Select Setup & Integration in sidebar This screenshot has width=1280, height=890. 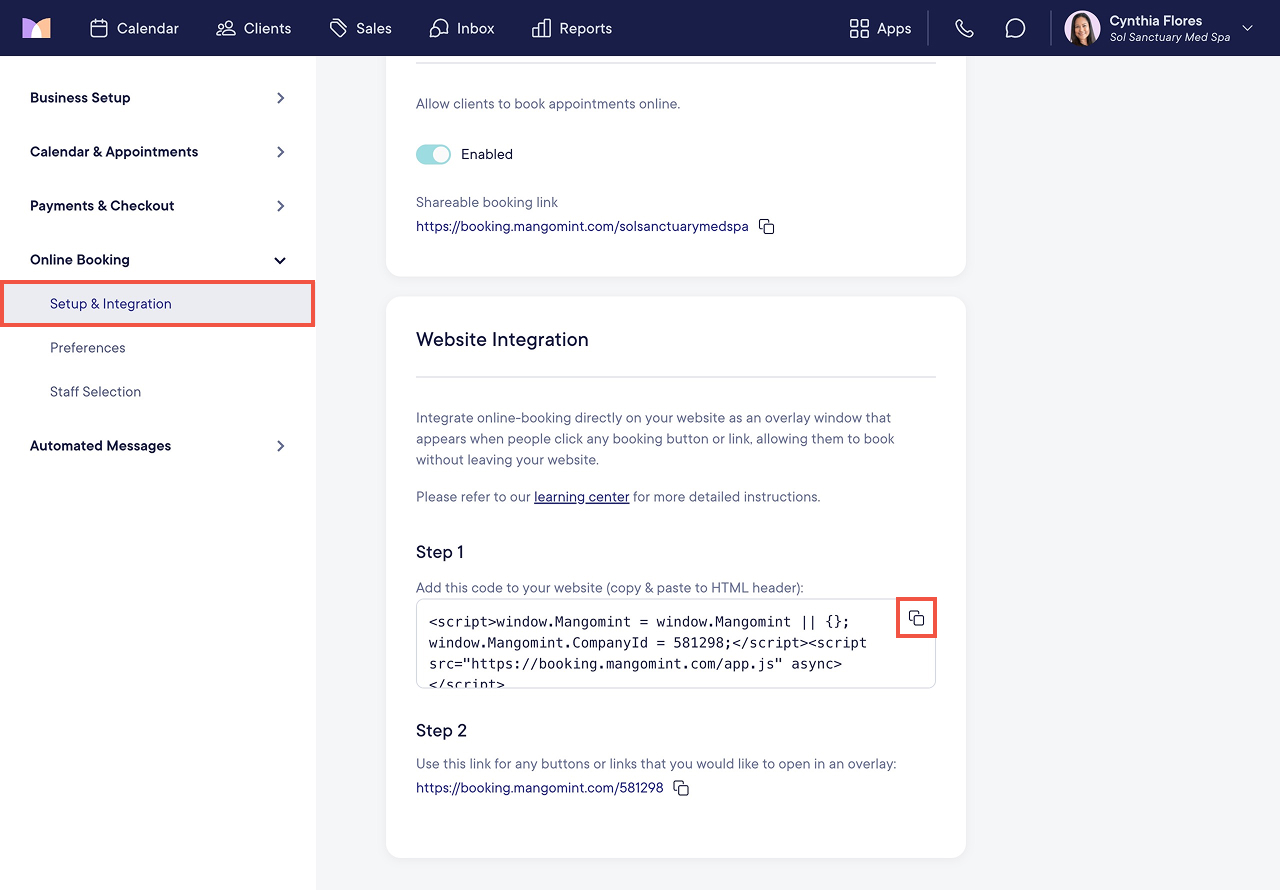(x=158, y=304)
